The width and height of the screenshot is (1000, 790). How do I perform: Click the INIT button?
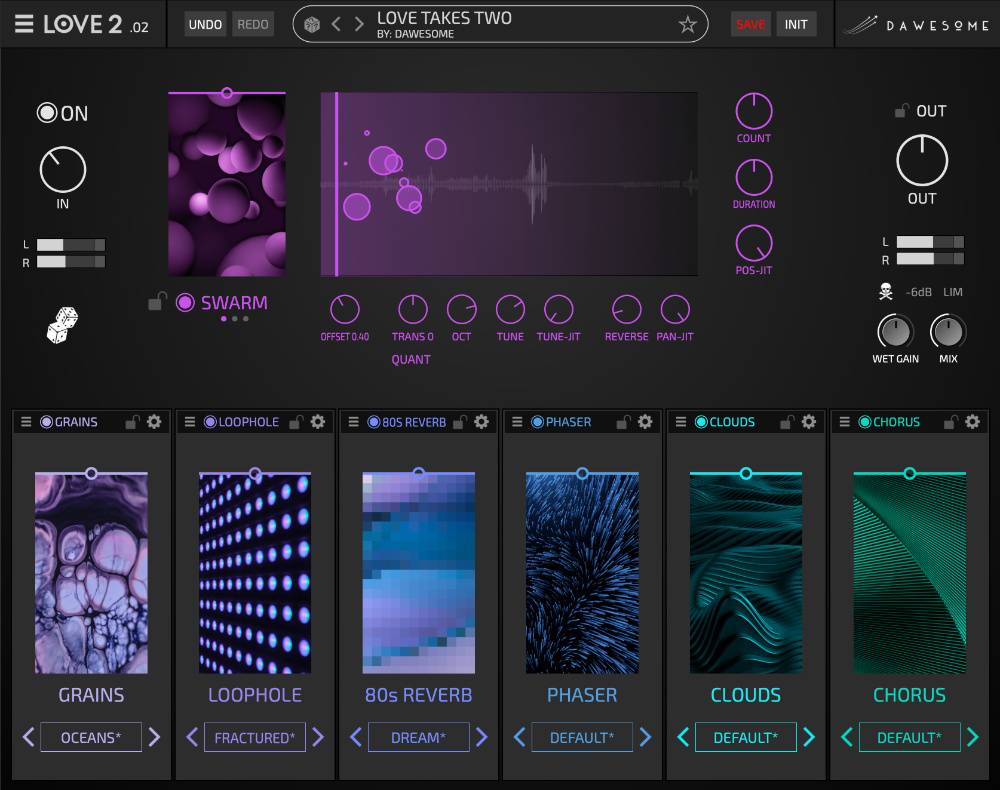797,23
